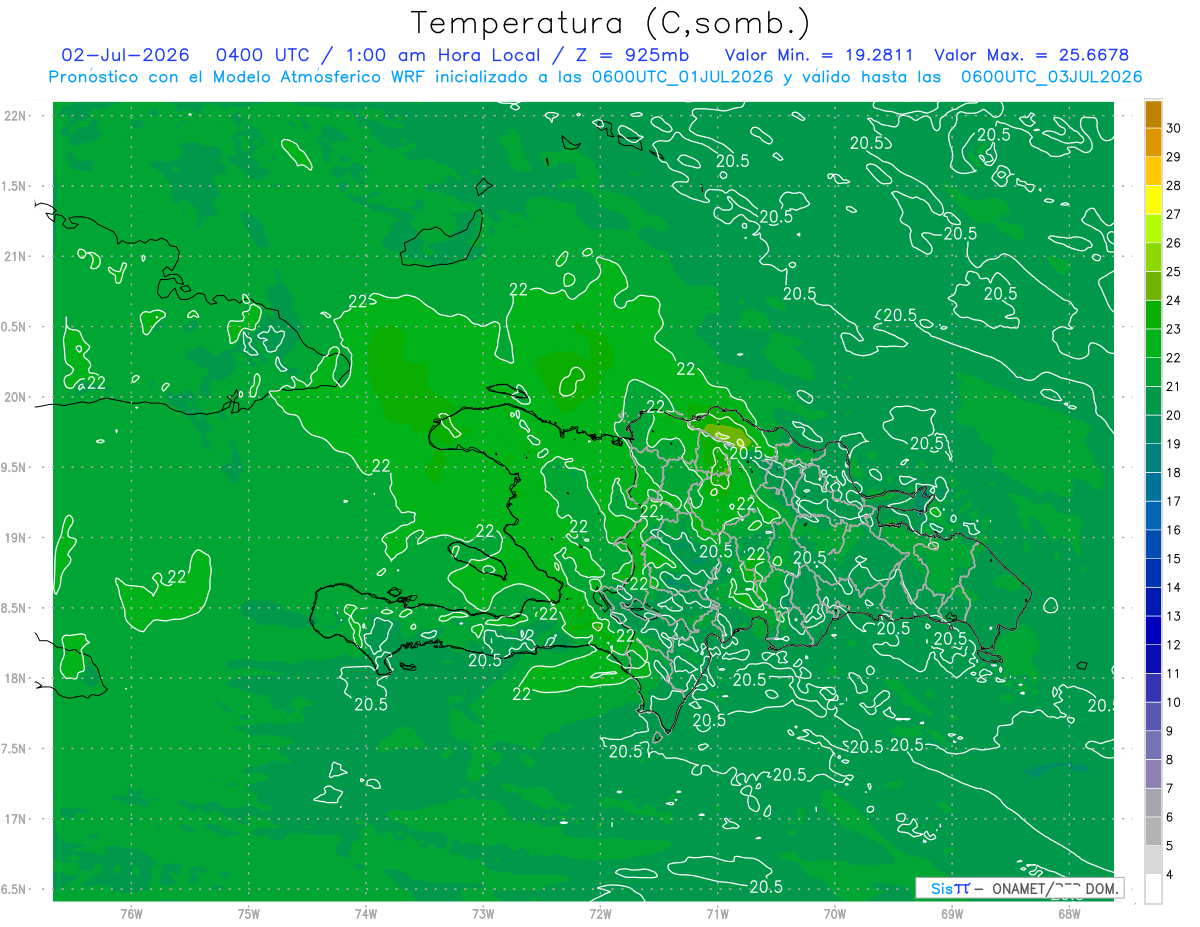The width and height of the screenshot is (1200, 927).
Task: Click the "76W" longitude axis label
Action: click(x=131, y=913)
